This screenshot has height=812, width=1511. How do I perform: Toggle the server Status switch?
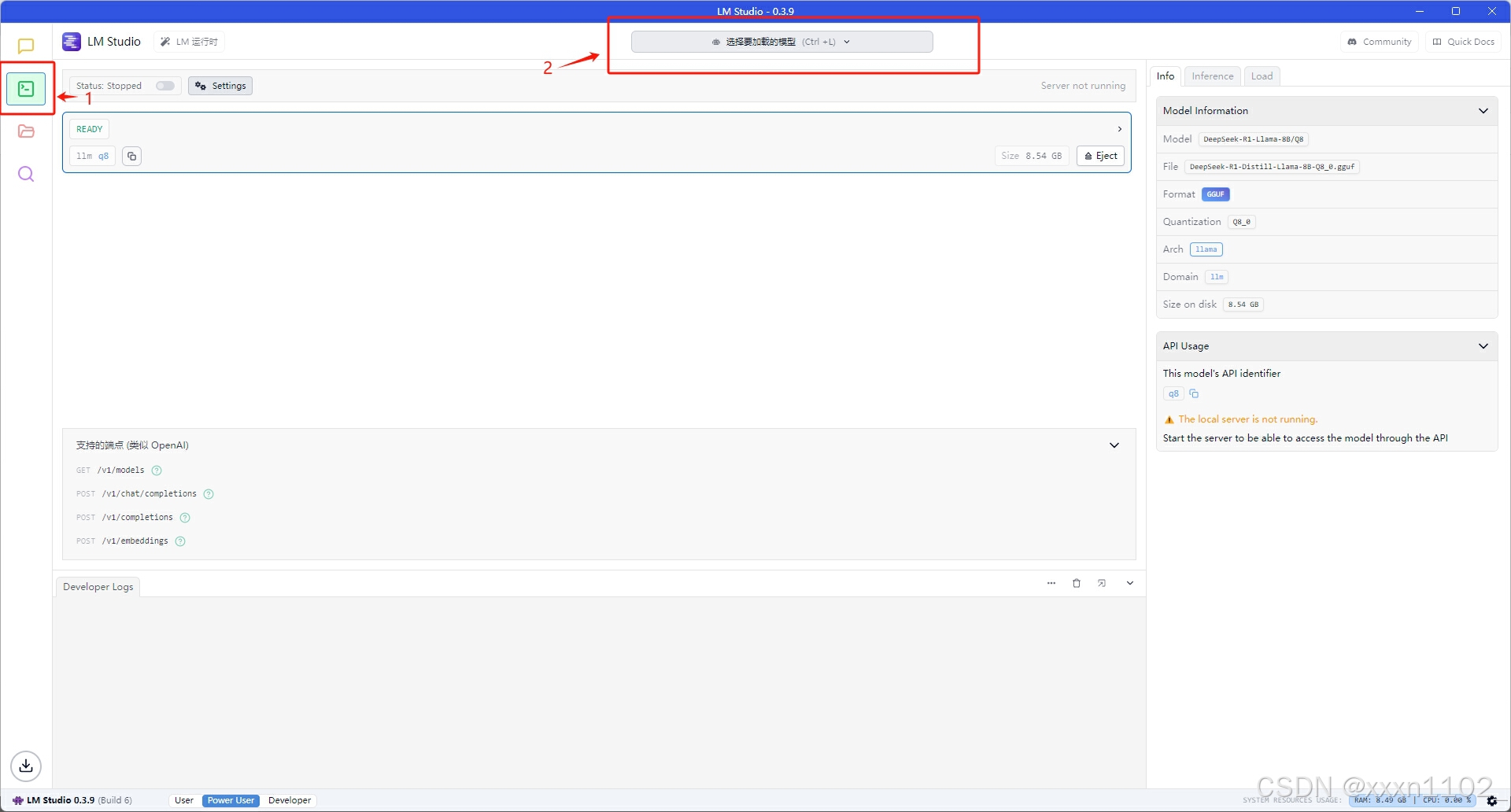[x=165, y=86]
